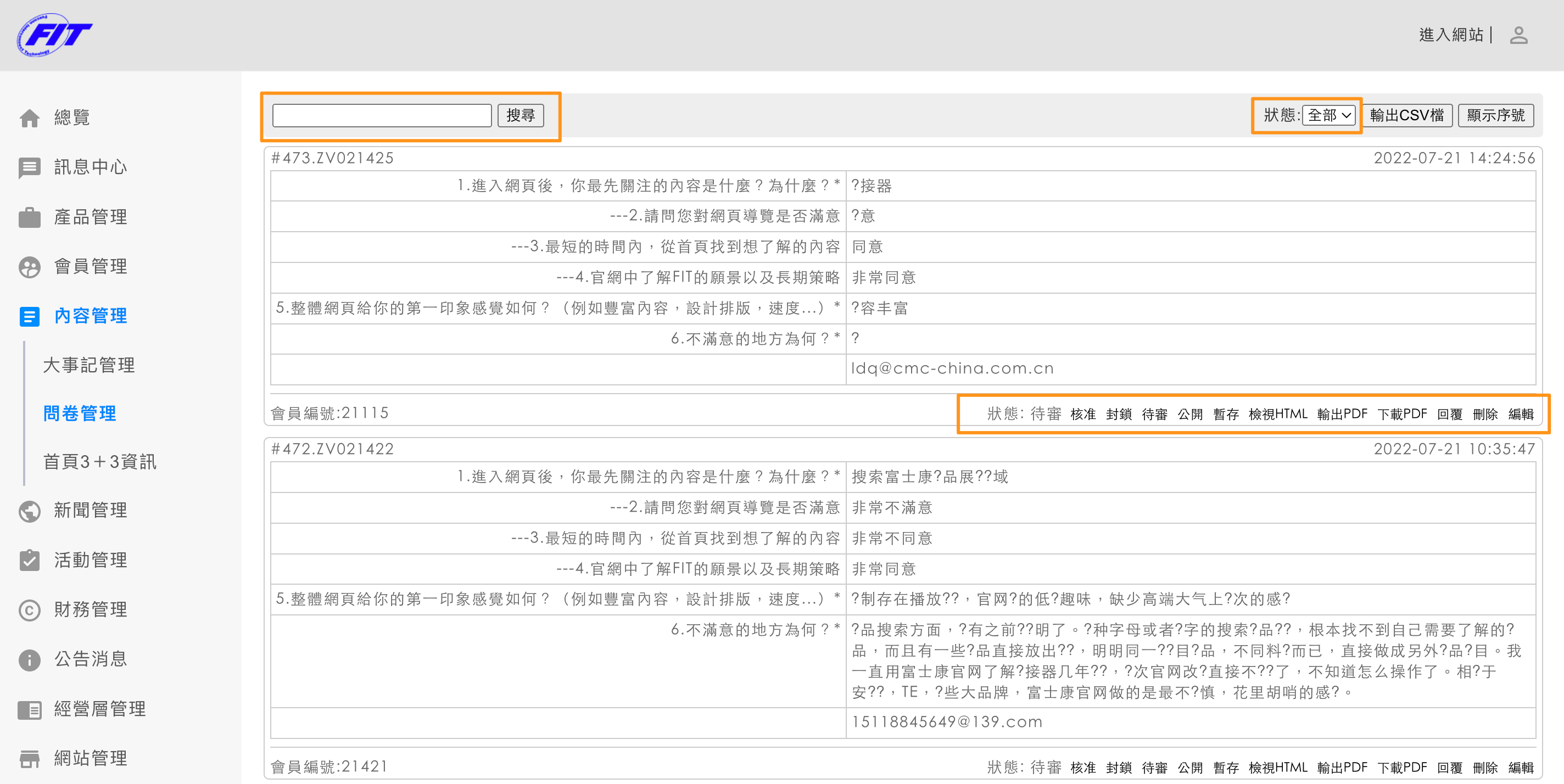The image size is (1564, 784).
Task: Open 新聞管理 menu item
Action: 91,511
